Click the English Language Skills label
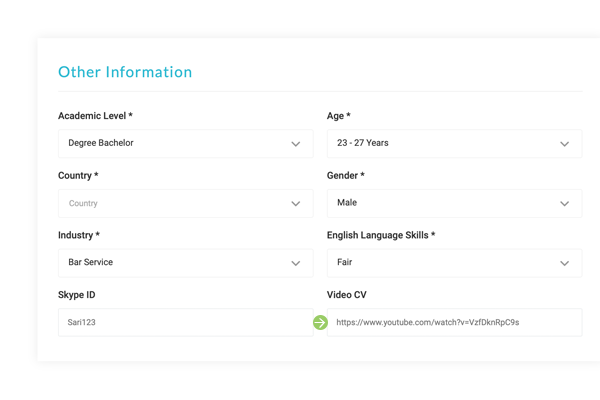This screenshot has height=400, width=600. point(381,235)
